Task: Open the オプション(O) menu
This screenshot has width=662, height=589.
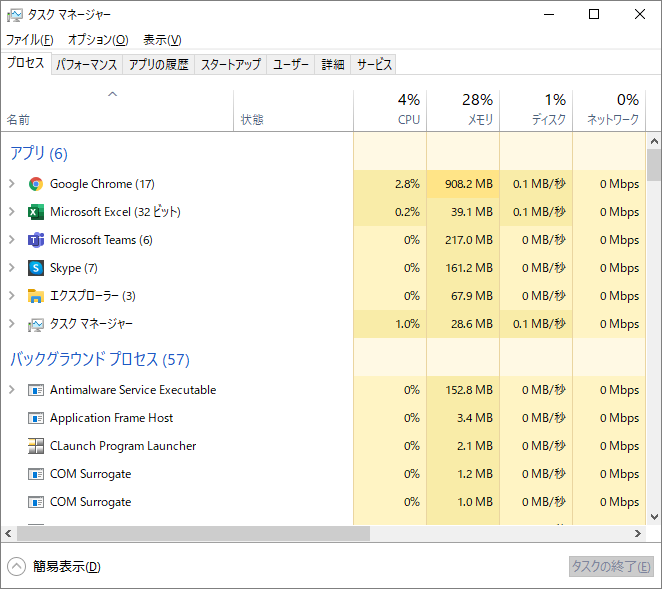Action: tap(98, 40)
